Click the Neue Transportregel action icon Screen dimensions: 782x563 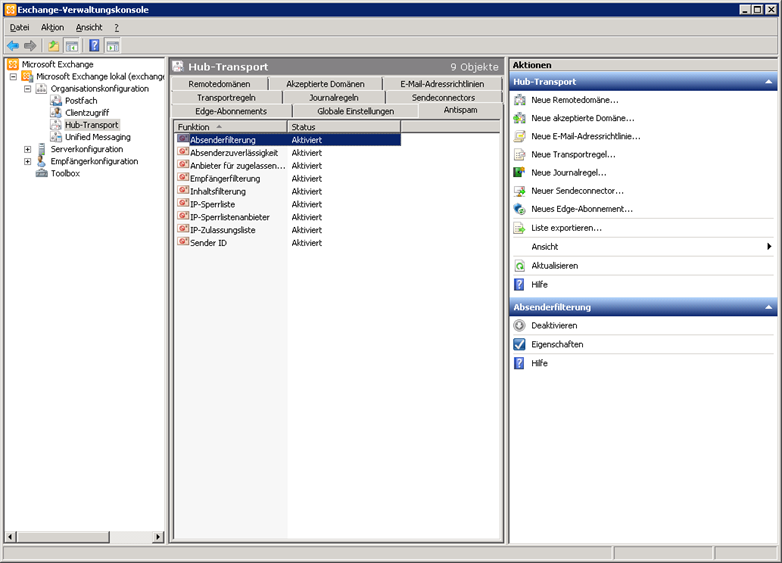(x=519, y=155)
